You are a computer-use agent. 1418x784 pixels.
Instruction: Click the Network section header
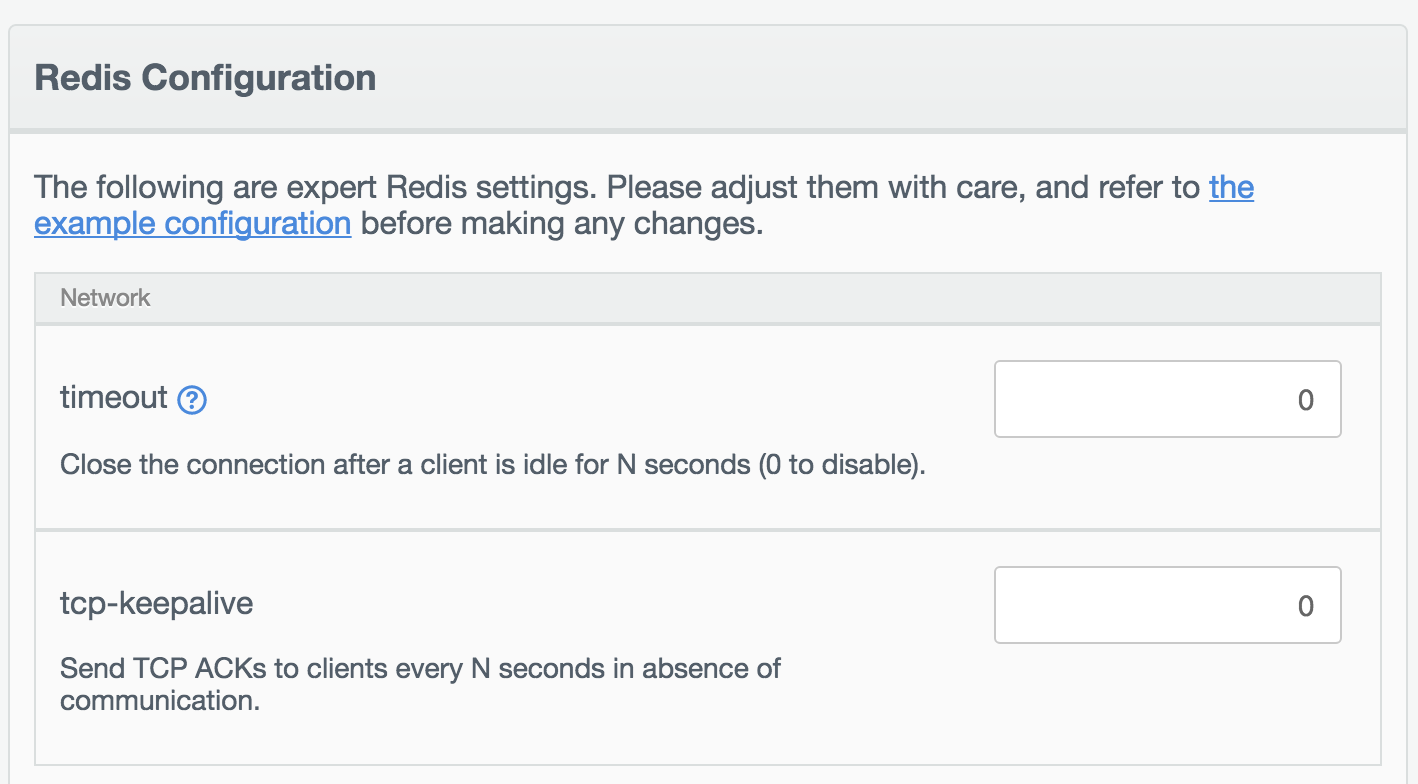point(105,297)
